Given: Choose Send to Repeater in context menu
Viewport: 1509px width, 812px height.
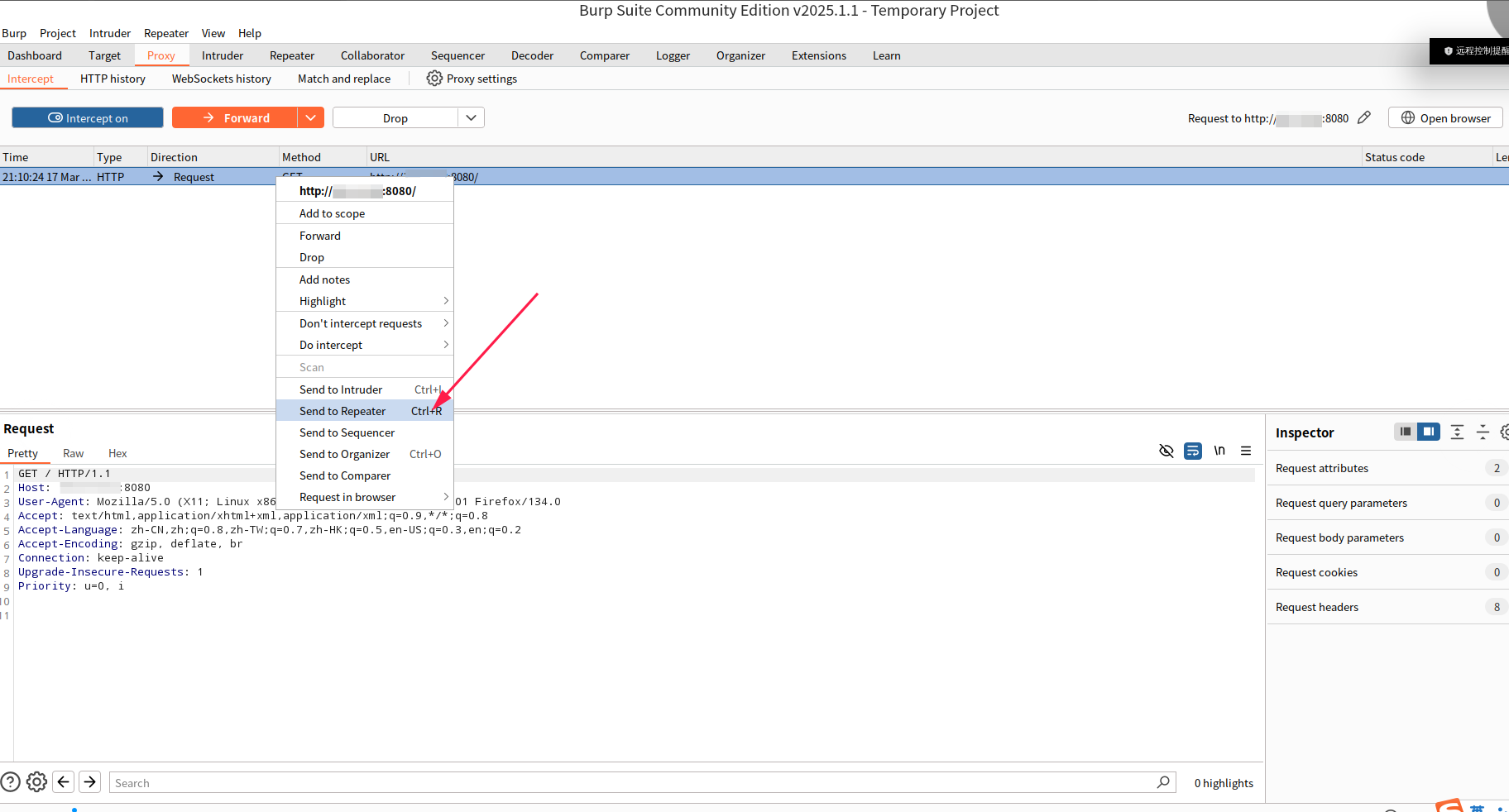Looking at the screenshot, I should coord(365,411).
